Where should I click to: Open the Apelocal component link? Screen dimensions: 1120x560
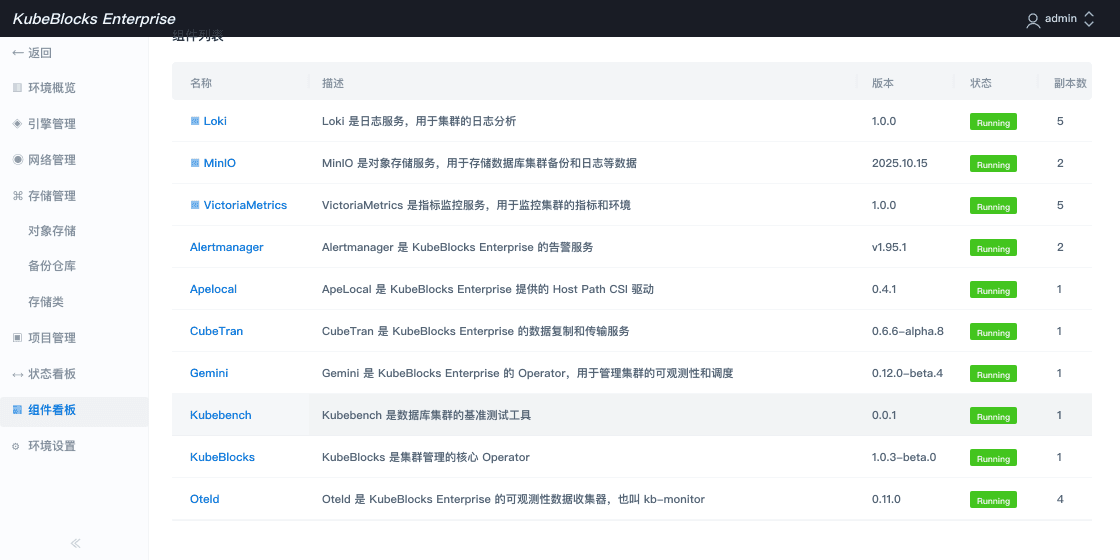(x=214, y=289)
